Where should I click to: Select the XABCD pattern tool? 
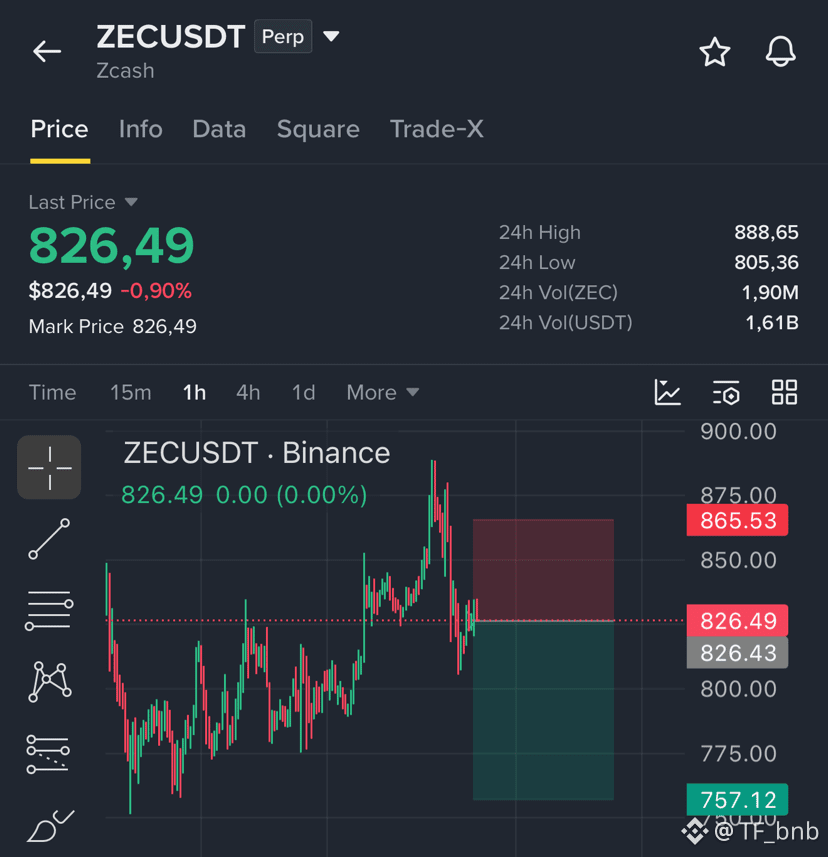(x=49, y=682)
